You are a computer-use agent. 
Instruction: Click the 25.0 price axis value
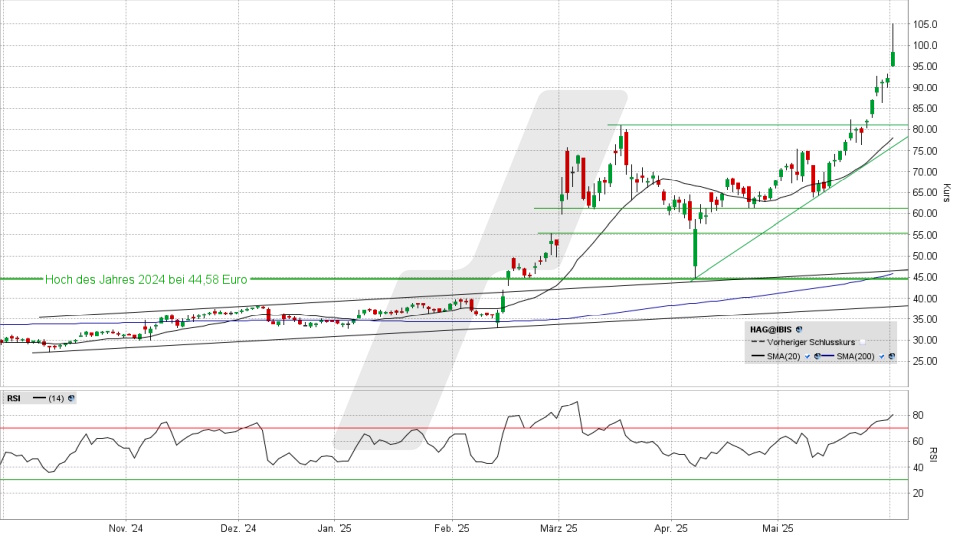point(925,361)
